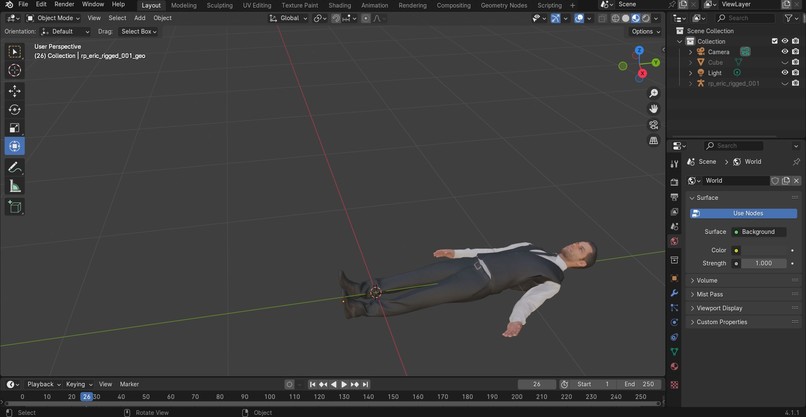Uncheck the Collection exclude checkbox

775,41
